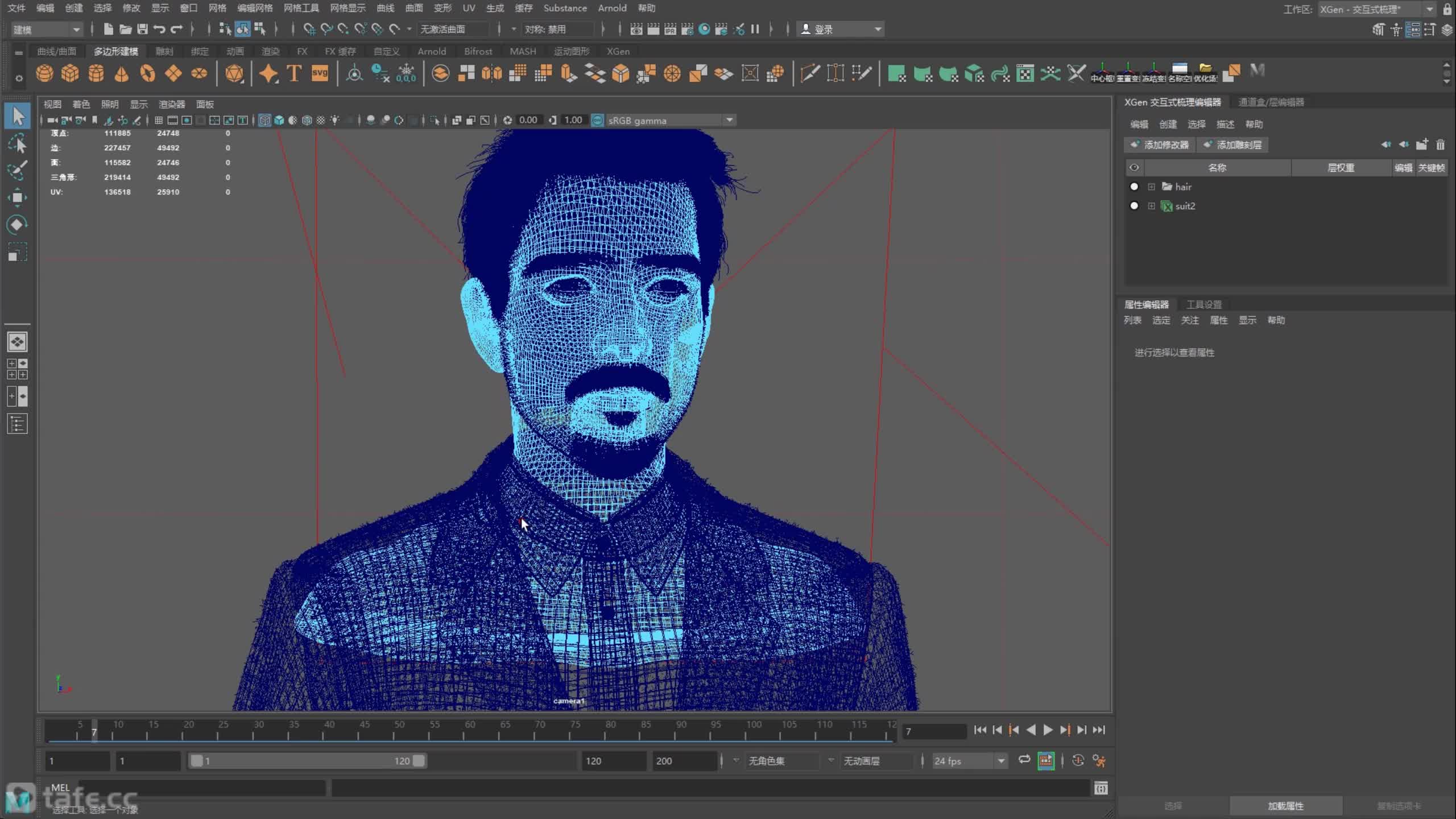Switch to the Arnold shelf tab
The image size is (1456, 819).
point(432,51)
